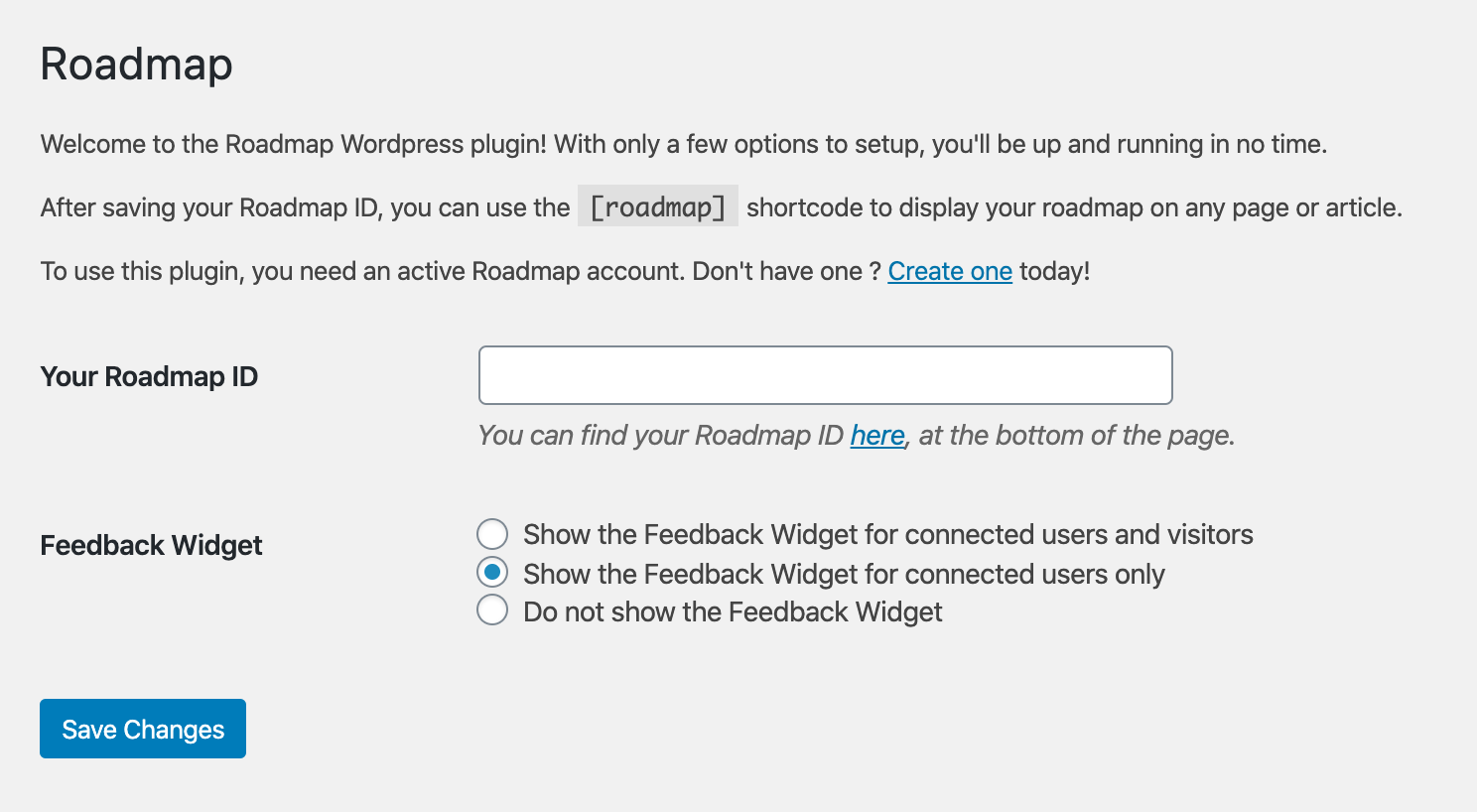The height and width of the screenshot is (812, 1477).
Task: Choose the connected users only radio button
Action: click(492, 573)
